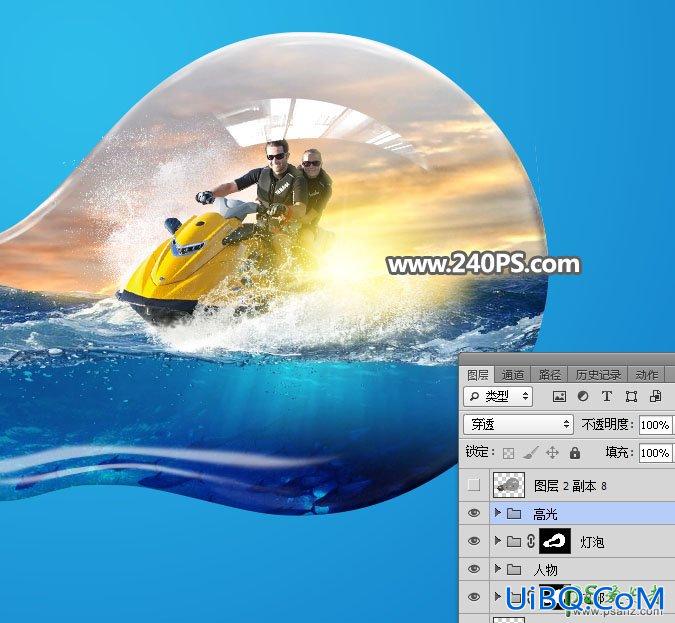Screen dimensions: 675x623
Task: Lock transparent pixels checkerboard icon
Action: click(x=508, y=453)
